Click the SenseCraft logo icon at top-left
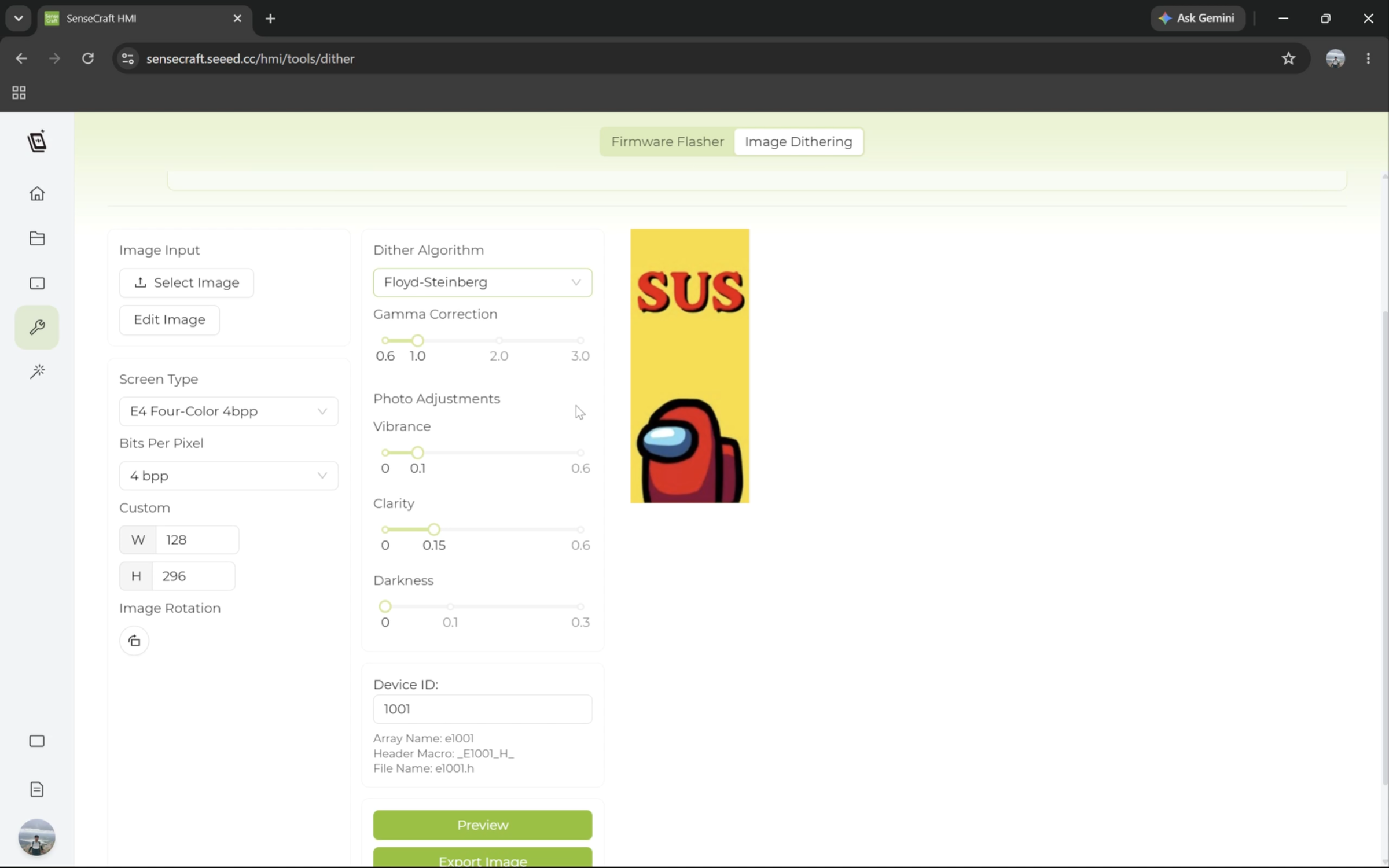Viewport: 1389px width, 868px height. coord(37,141)
